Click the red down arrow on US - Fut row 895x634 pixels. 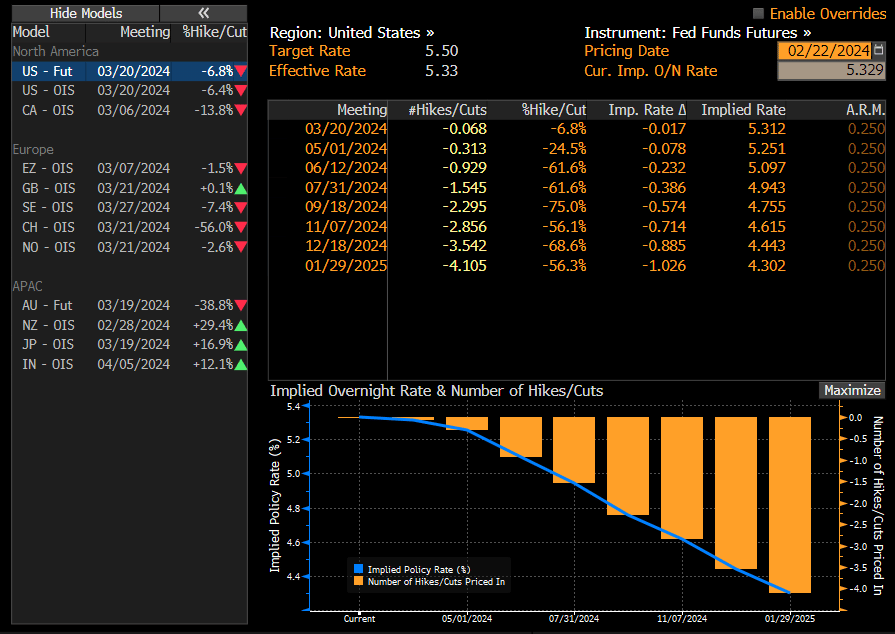tap(241, 72)
